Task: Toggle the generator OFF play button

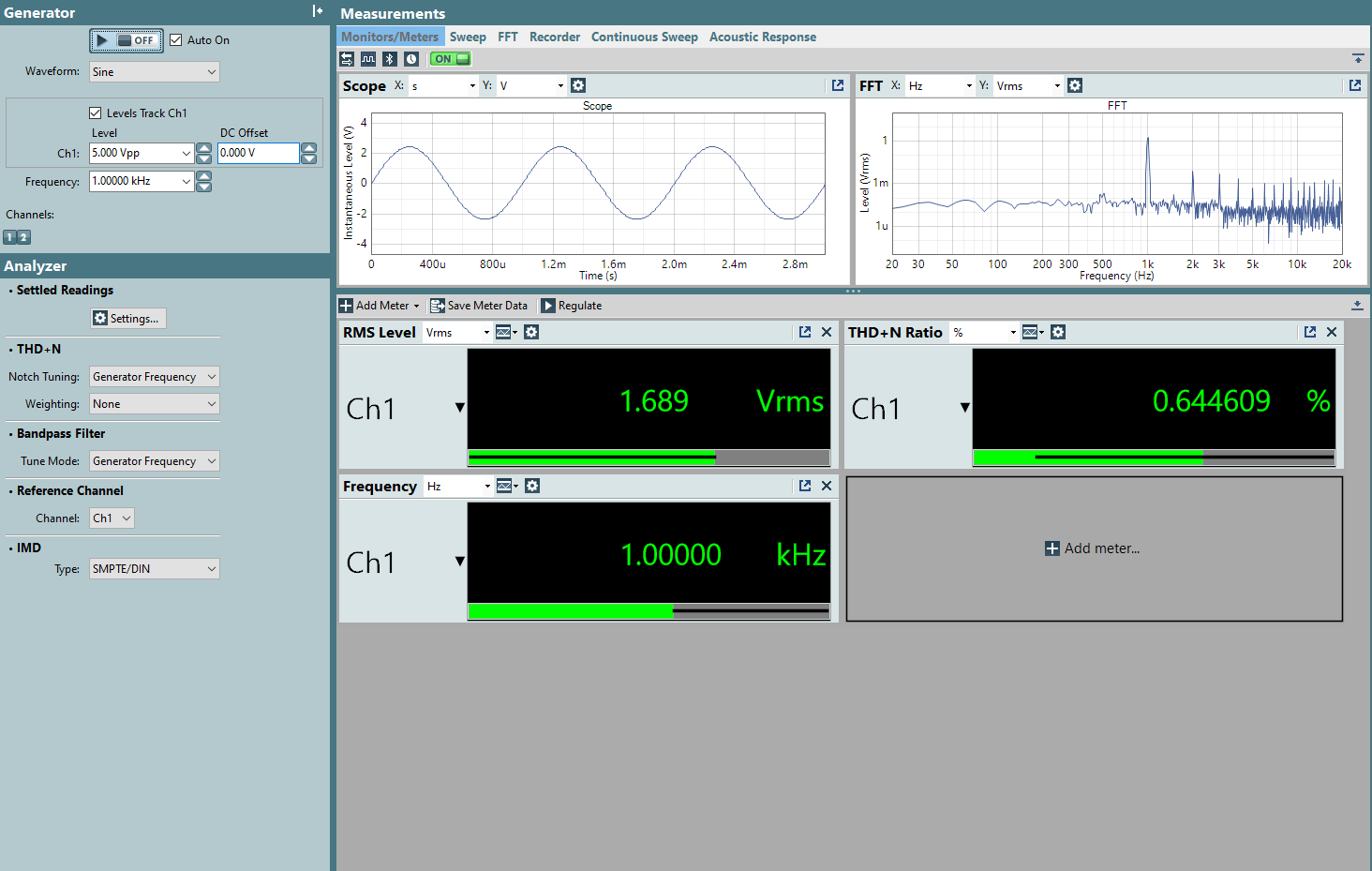Action: click(127, 40)
